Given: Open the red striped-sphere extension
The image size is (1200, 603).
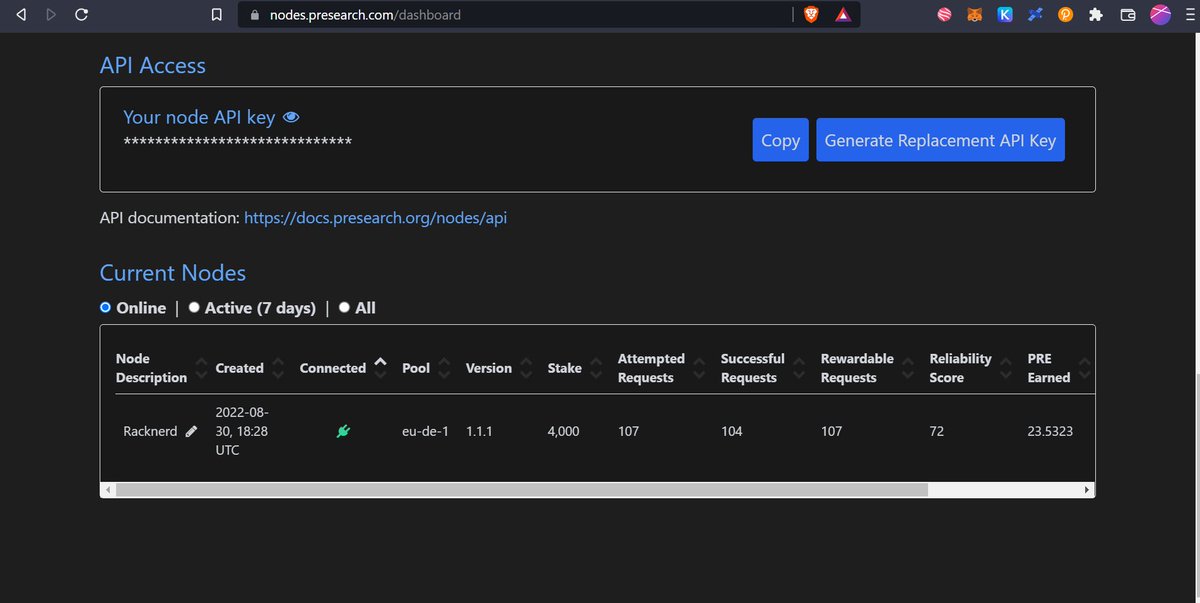Looking at the screenshot, I should pyautogui.click(x=944, y=15).
